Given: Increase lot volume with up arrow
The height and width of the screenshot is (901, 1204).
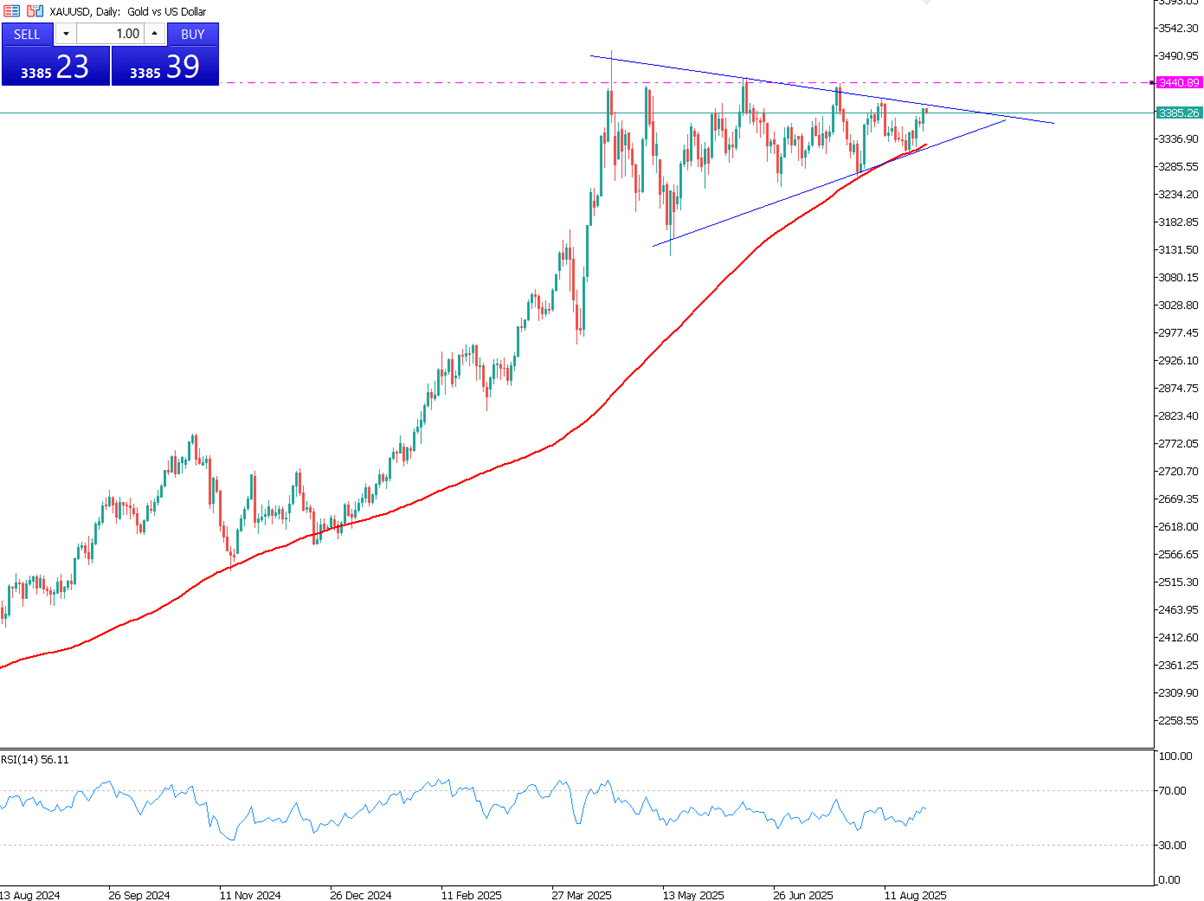Looking at the screenshot, I should pyautogui.click(x=155, y=34).
